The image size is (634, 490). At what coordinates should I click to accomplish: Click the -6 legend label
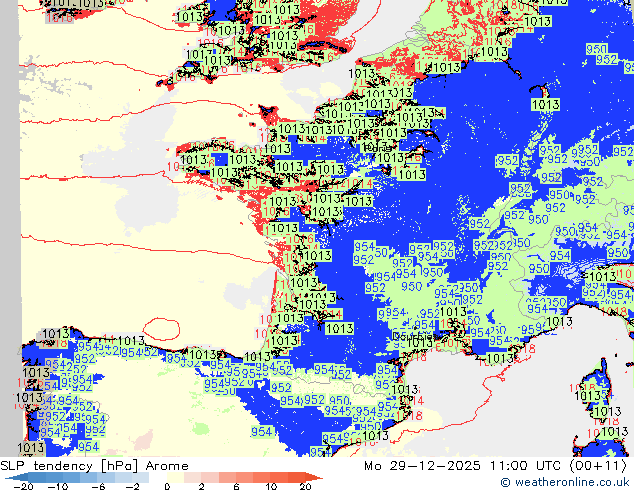(98, 486)
